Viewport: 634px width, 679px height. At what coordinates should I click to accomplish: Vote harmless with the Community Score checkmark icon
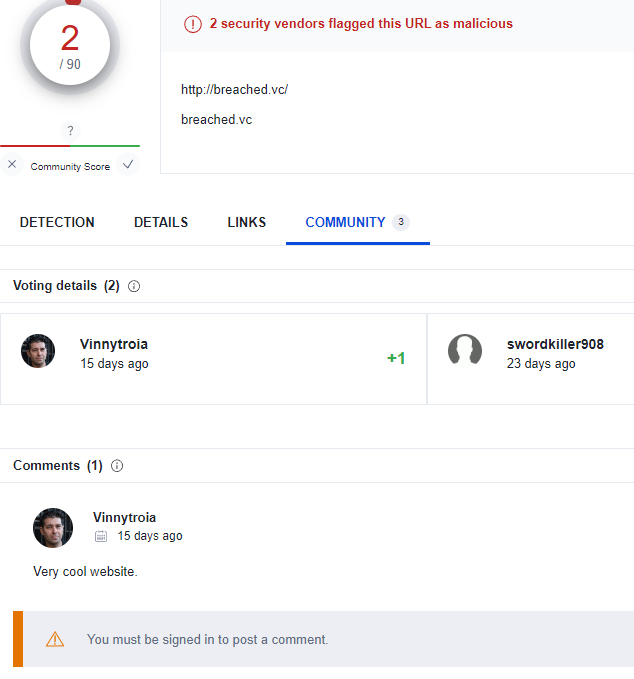pyautogui.click(x=128, y=165)
